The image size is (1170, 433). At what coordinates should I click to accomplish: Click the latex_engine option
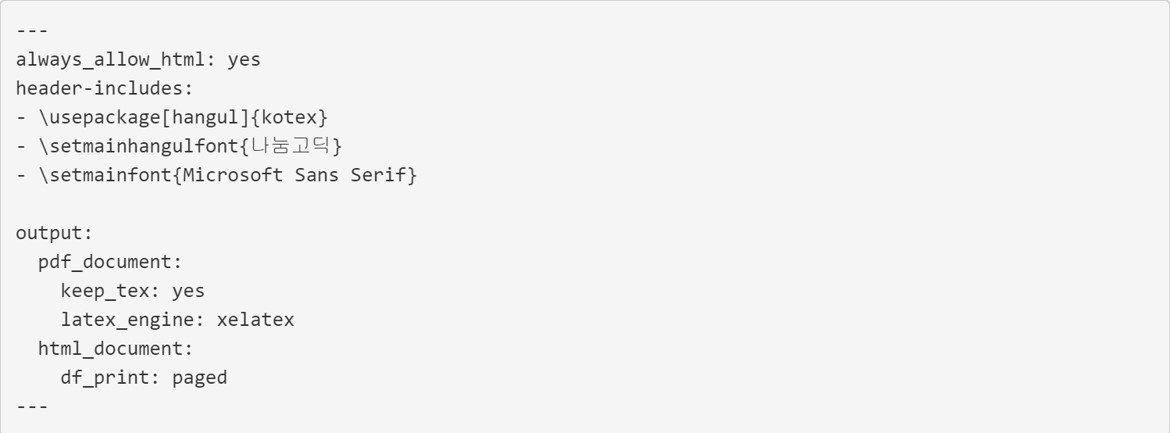point(131,320)
